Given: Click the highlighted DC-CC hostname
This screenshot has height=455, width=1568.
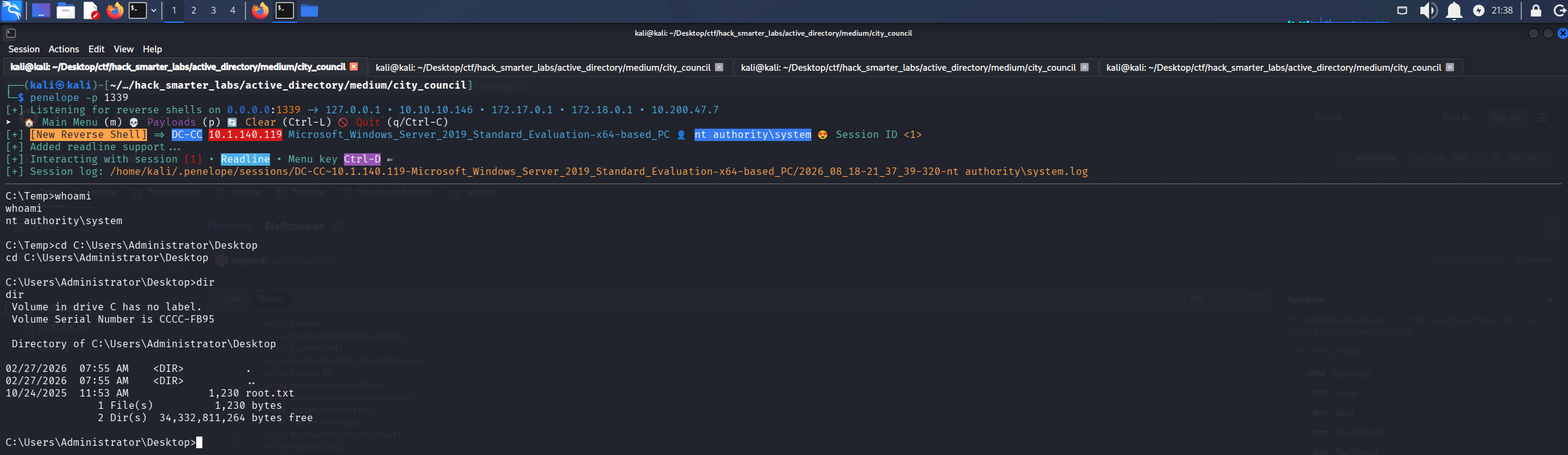Looking at the screenshot, I should point(187,134).
